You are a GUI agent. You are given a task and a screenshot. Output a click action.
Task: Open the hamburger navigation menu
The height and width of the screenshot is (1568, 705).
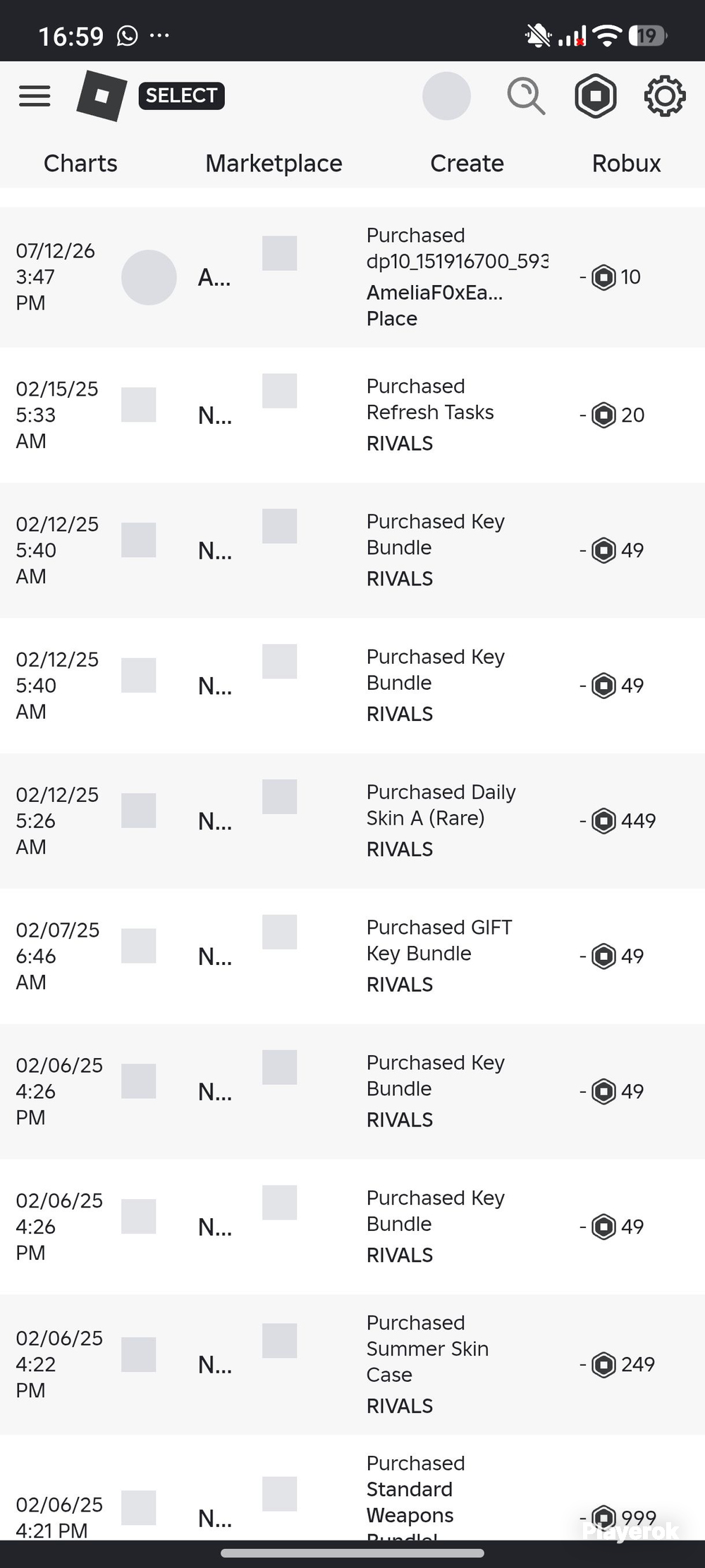click(35, 96)
